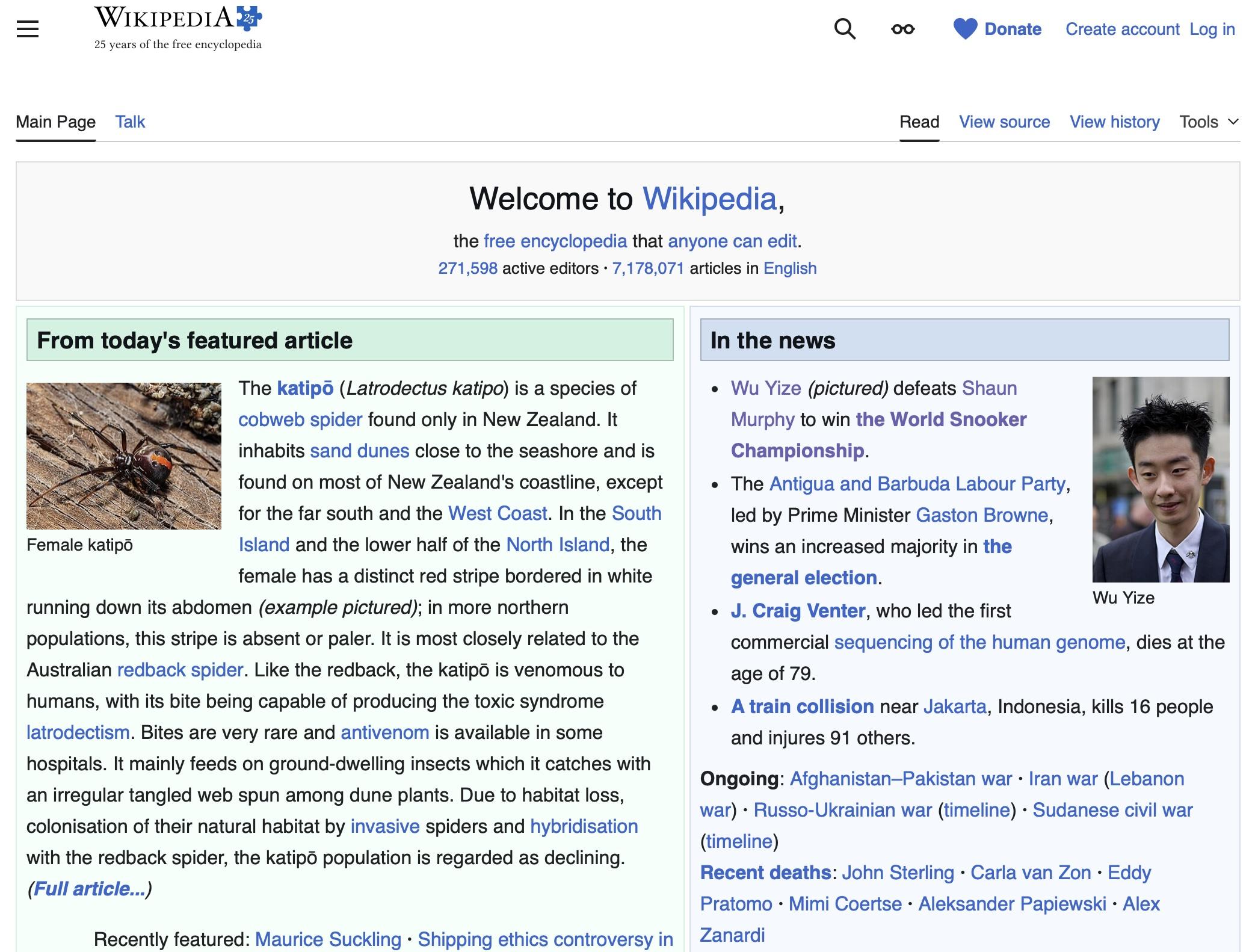Open the Full article link
Screen dimensions: 1255x952
click(90, 889)
